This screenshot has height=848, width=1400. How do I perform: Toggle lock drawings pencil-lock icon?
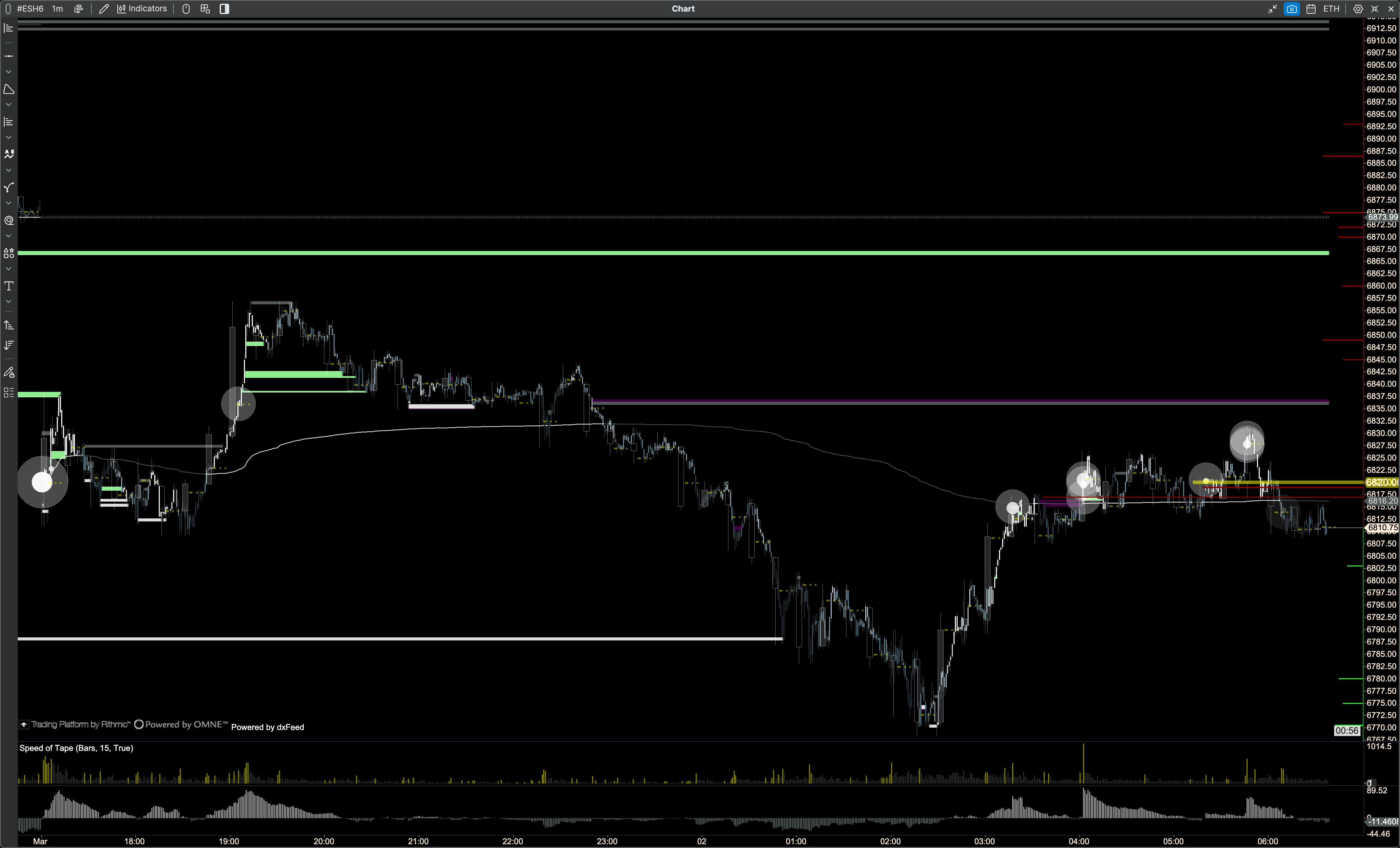click(x=9, y=373)
